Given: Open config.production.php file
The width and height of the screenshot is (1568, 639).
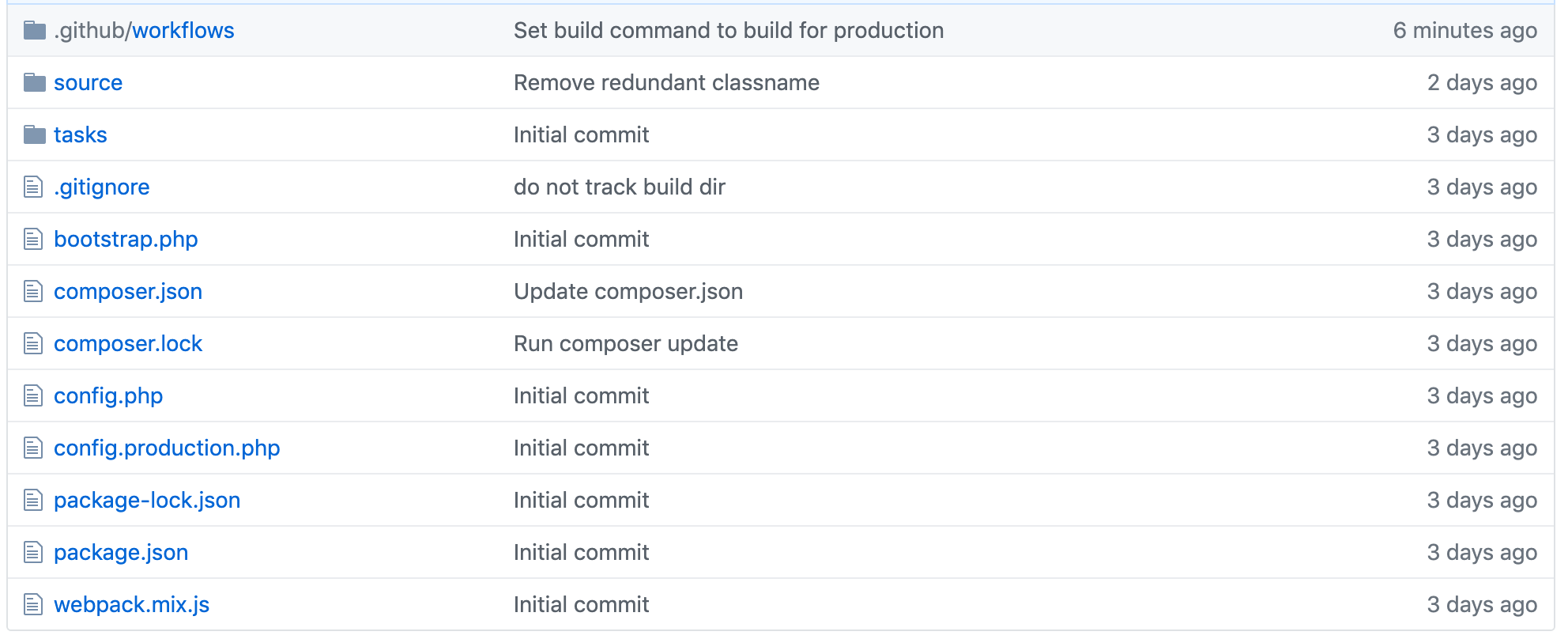Looking at the screenshot, I should [167, 448].
